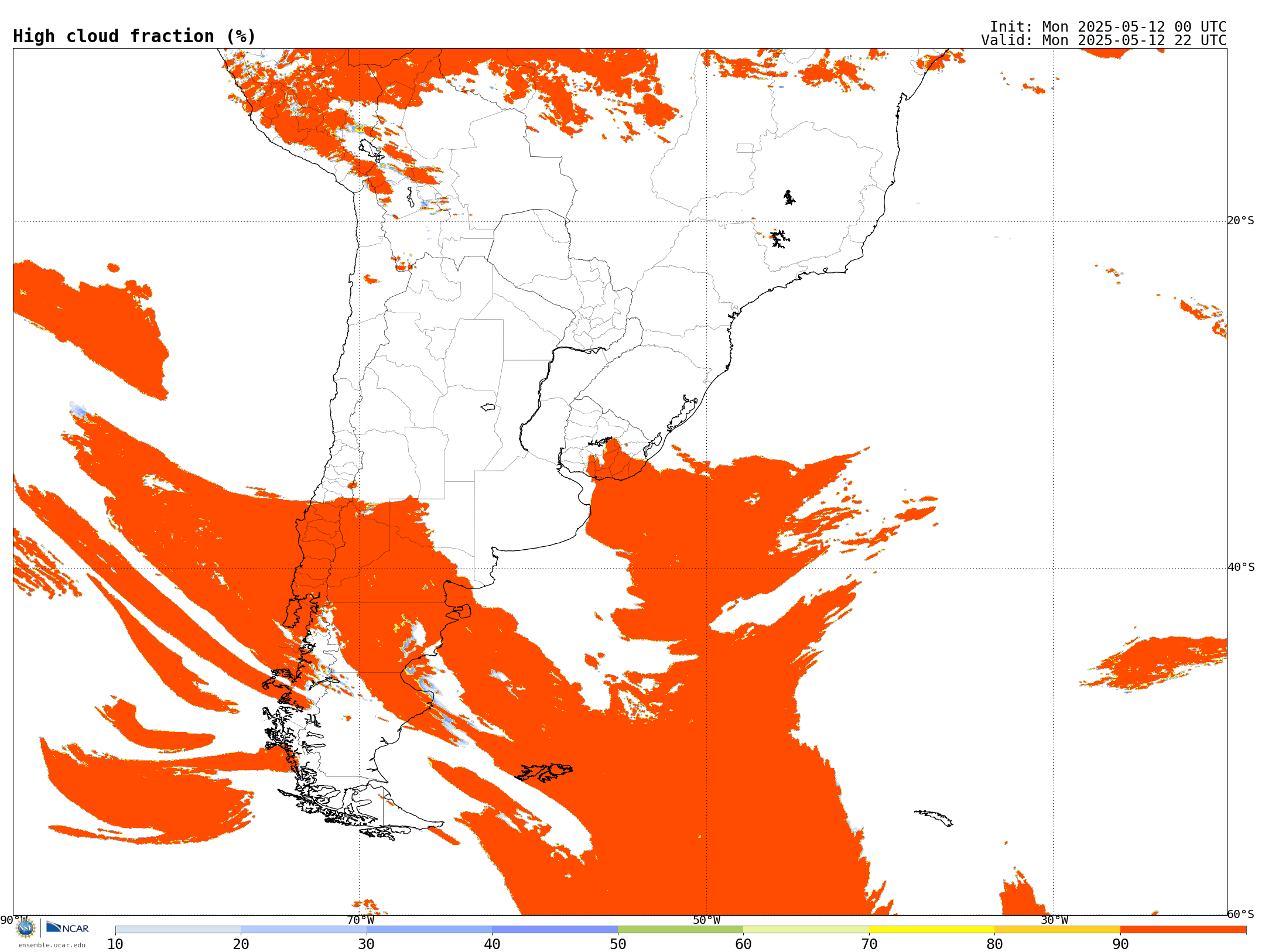Click Lake Titicaca outline on the map
This screenshot has width=1265, height=952.
(371, 149)
